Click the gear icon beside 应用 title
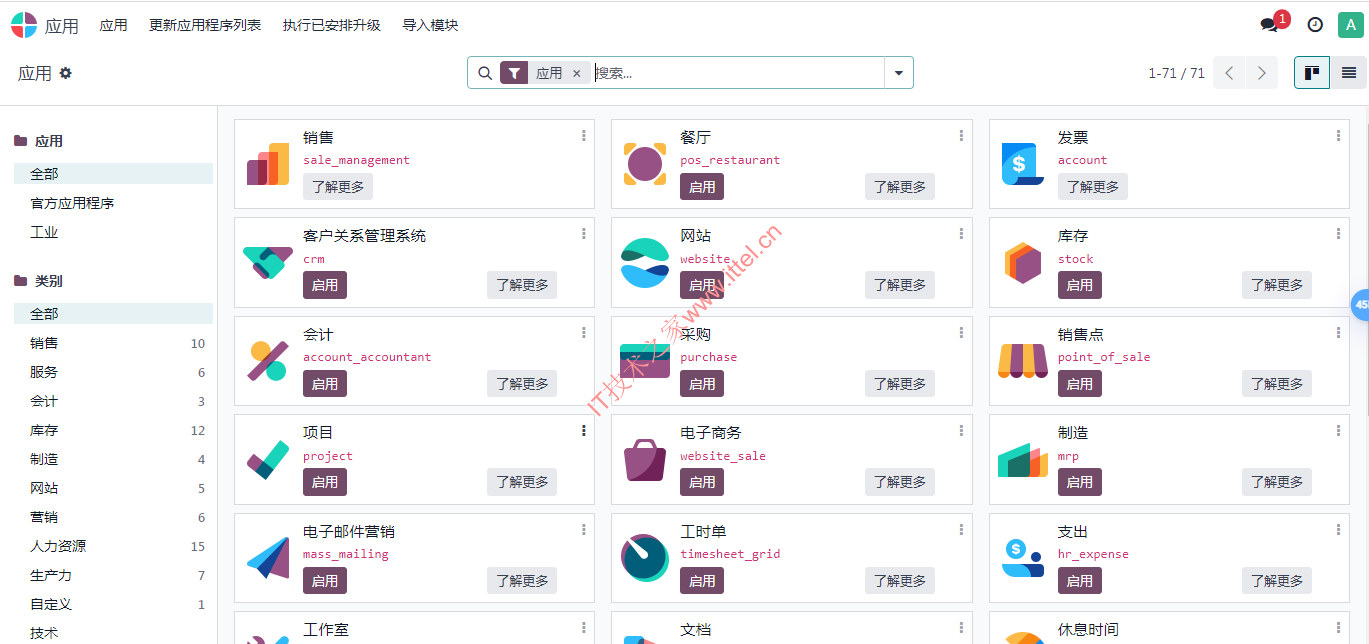Viewport: 1369px width, 644px height. click(66, 73)
